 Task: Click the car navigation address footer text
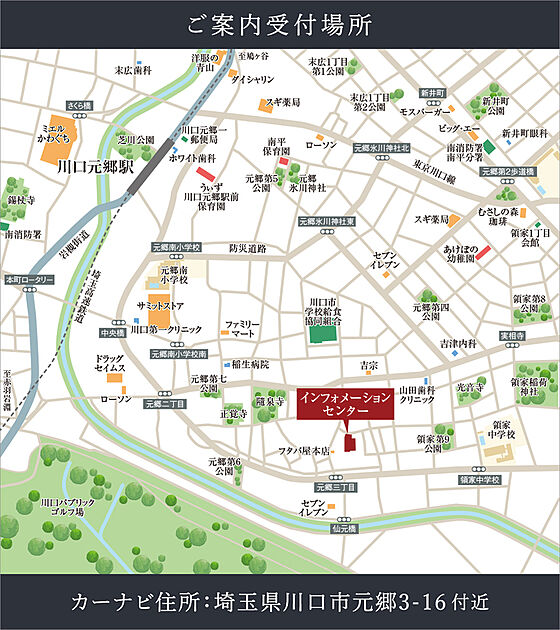tap(280, 602)
